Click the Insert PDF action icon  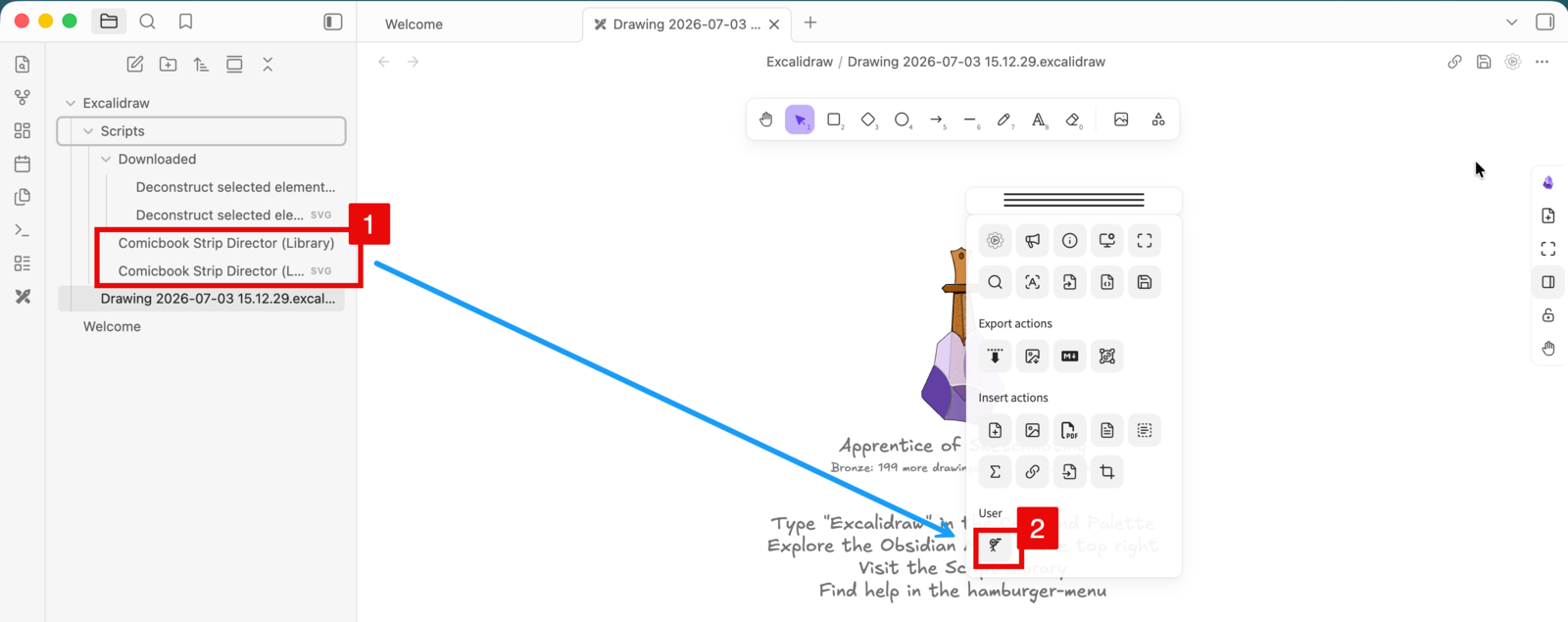(1069, 431)
